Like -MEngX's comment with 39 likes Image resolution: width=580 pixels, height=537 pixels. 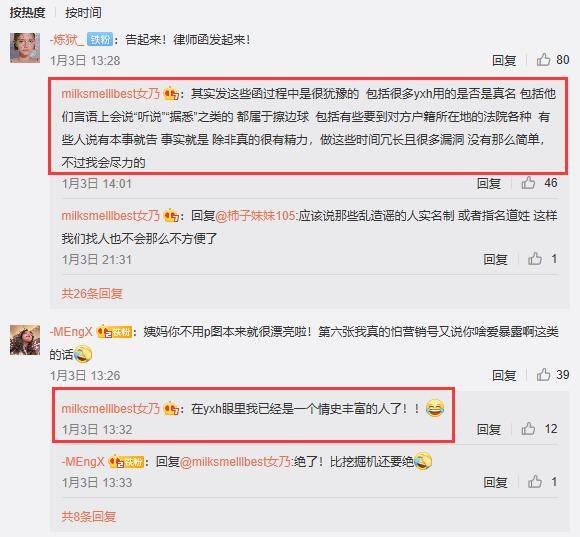click(543, 375)
